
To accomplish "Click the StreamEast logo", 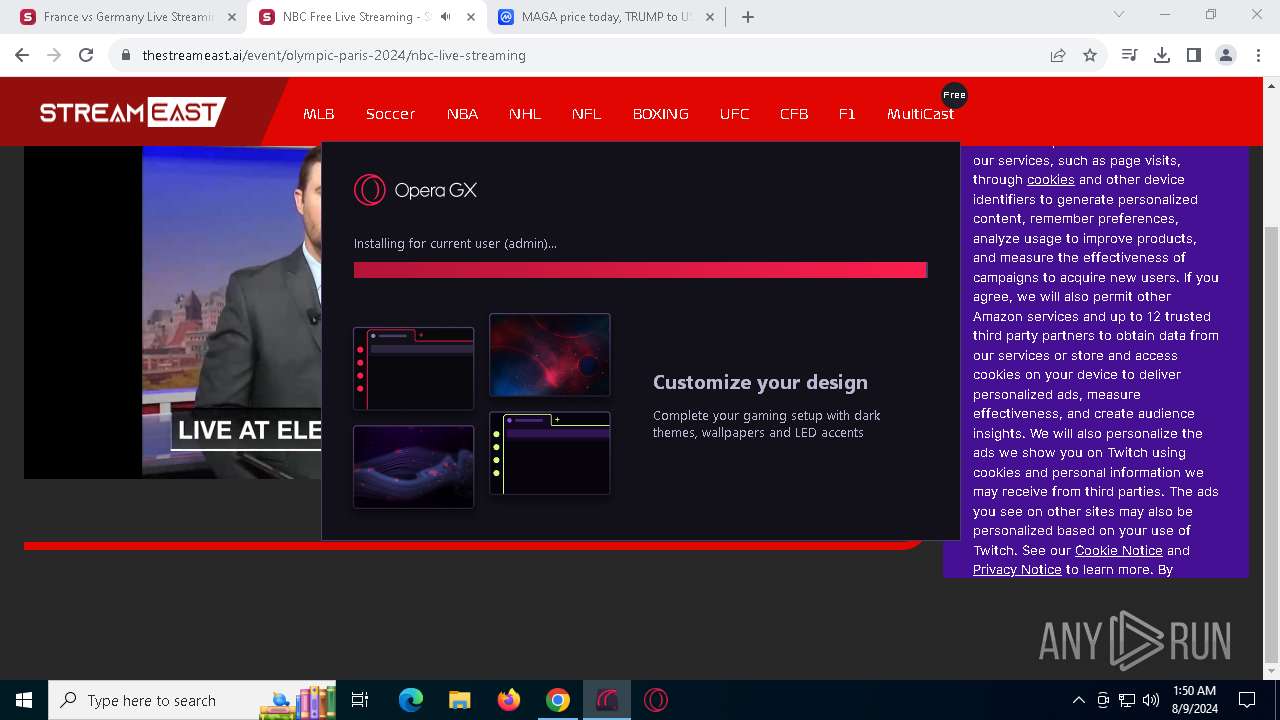I will 133,112.
